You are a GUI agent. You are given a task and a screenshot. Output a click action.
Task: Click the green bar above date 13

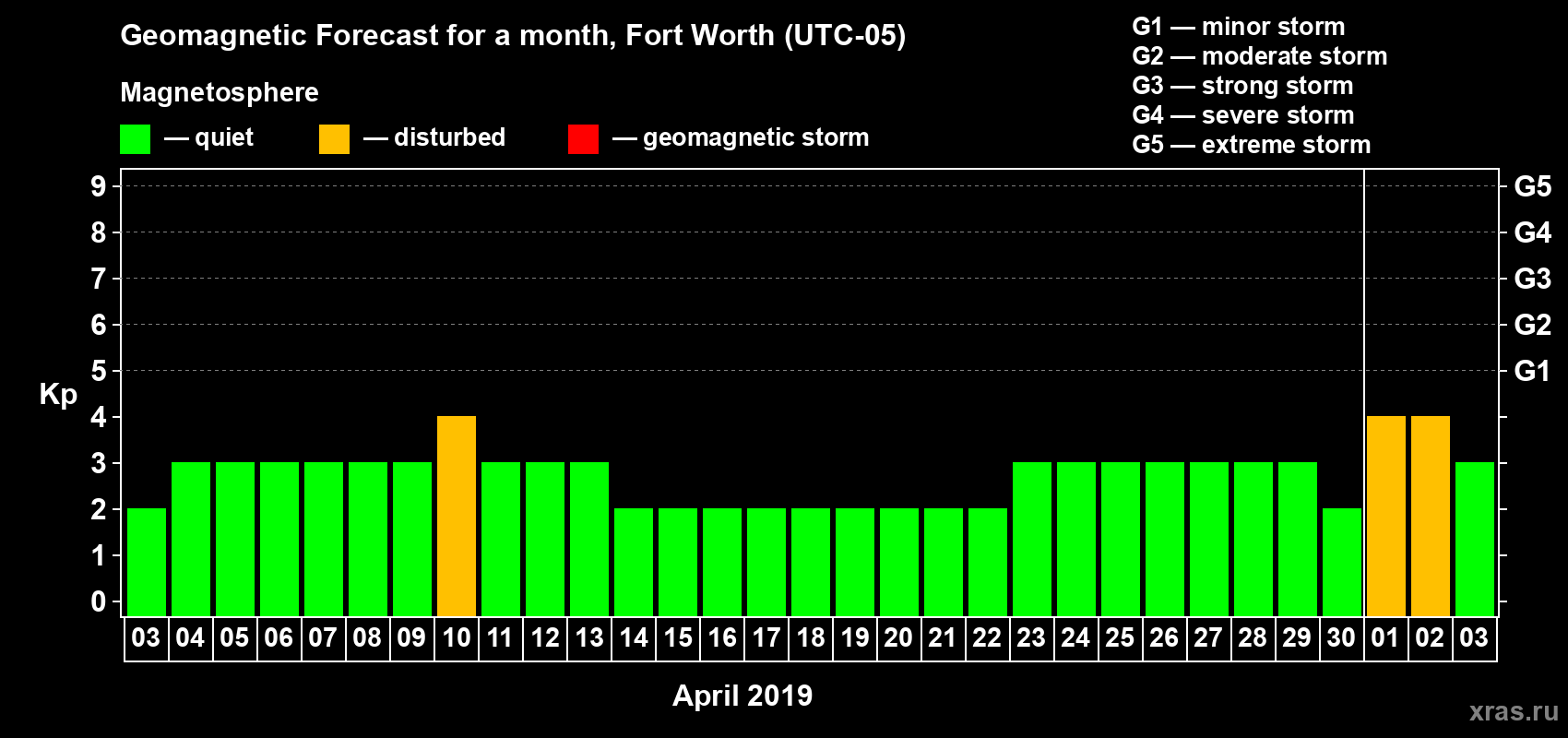[589, 539]
